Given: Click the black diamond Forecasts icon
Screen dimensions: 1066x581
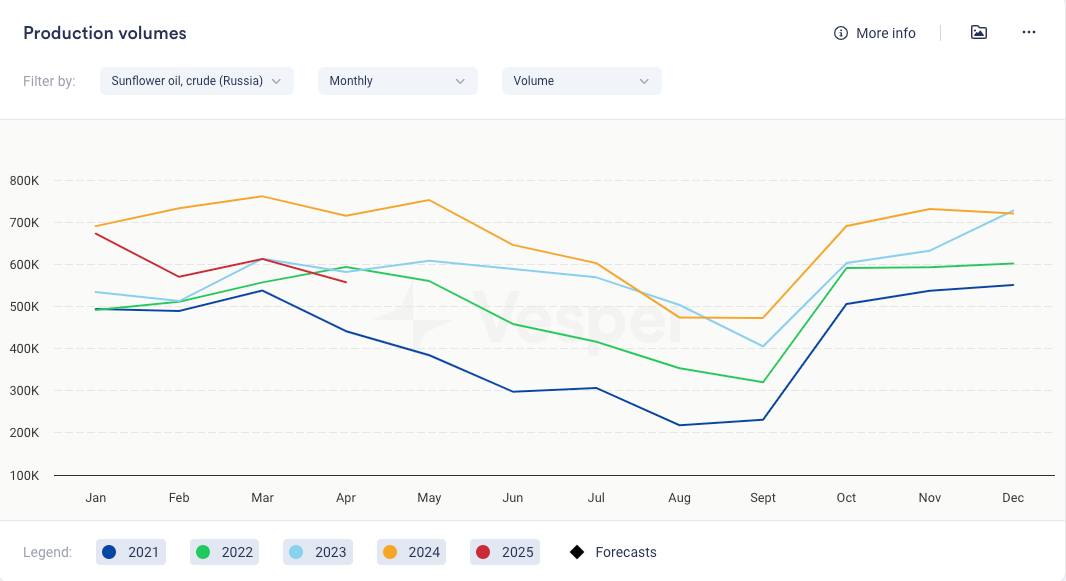Looking at the screenshot, I should (577, 552).
